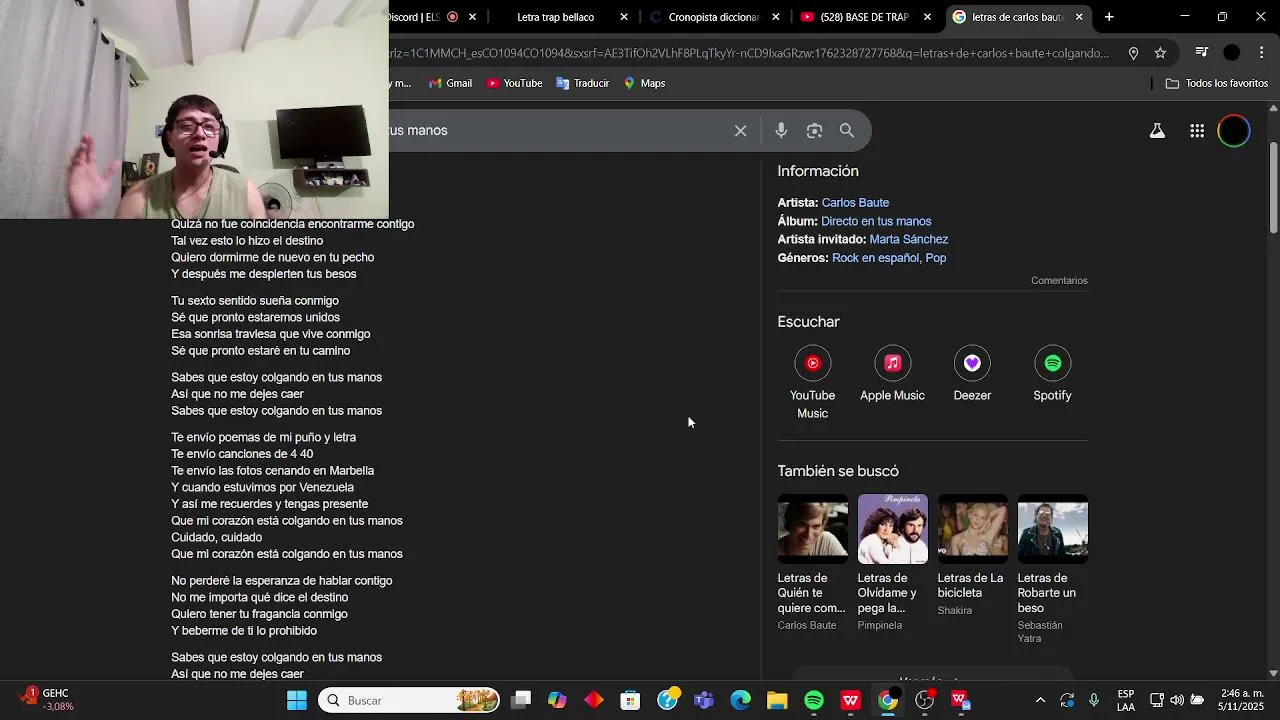Open the YouTube bookmark
This screenshot has width=1280, height=720.
pos(514,83)
